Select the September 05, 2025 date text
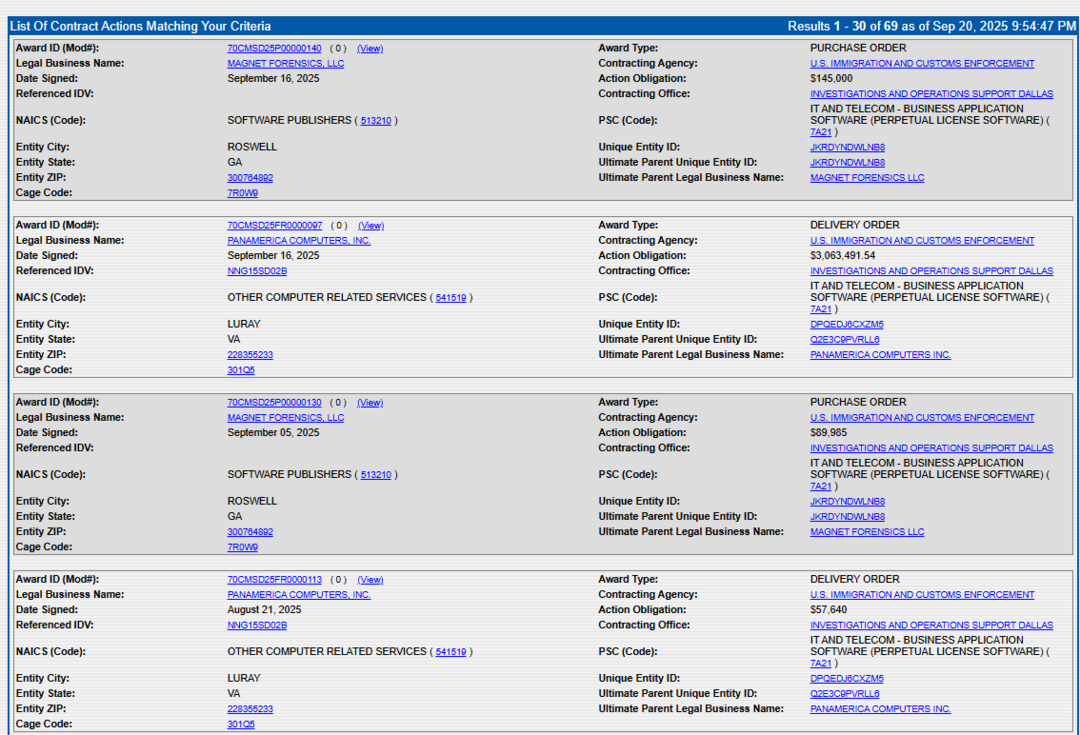Image resolution: width=1080 pixels, height=735 pixels. (x=273, y=433)
